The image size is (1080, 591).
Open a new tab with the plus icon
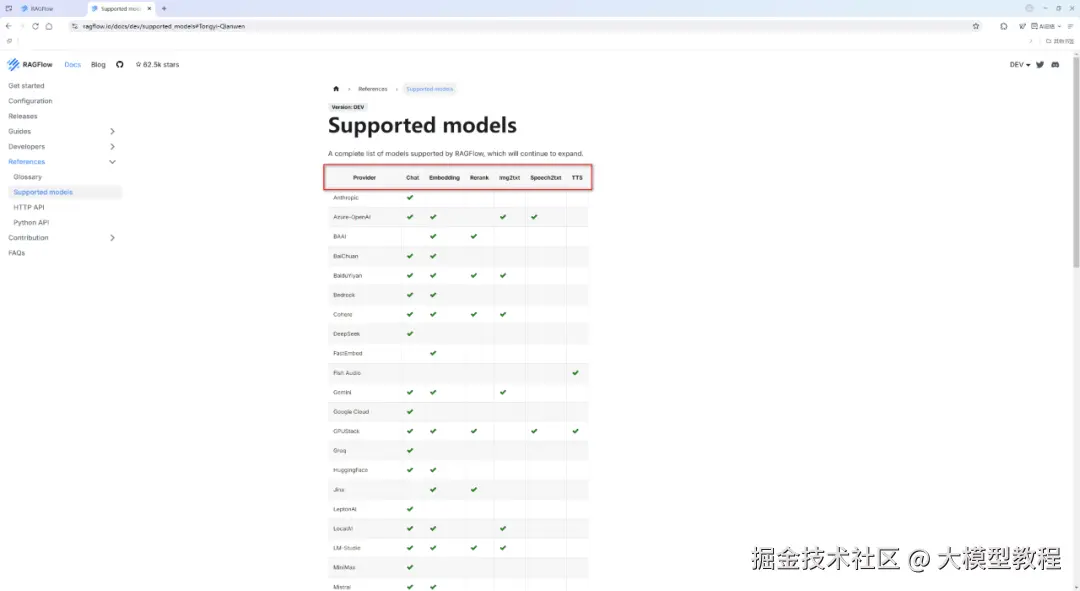point(164,8)
